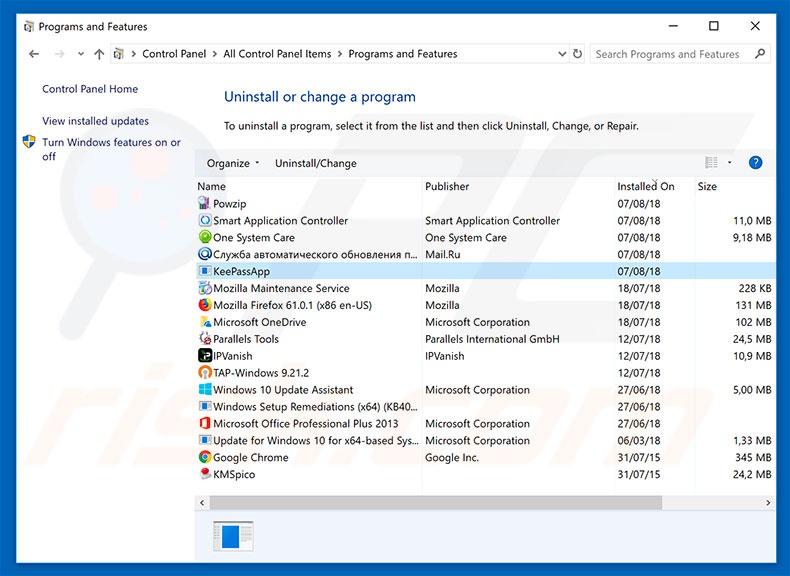The image size is (790, 576).
Task: Go back with the left arrow
Action: click(34, 53)
